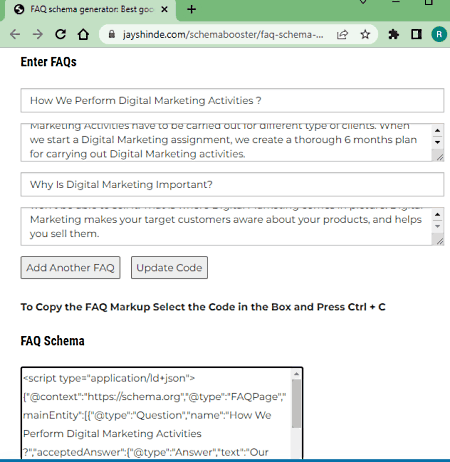The image size is (450, 462).
Task: Open the extensions puzzle menu
Action: pos(394,34)
